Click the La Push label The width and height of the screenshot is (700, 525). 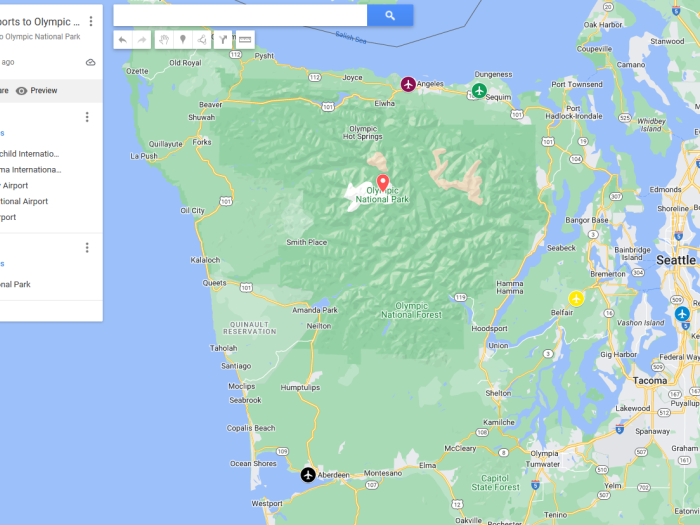(144, 156)
